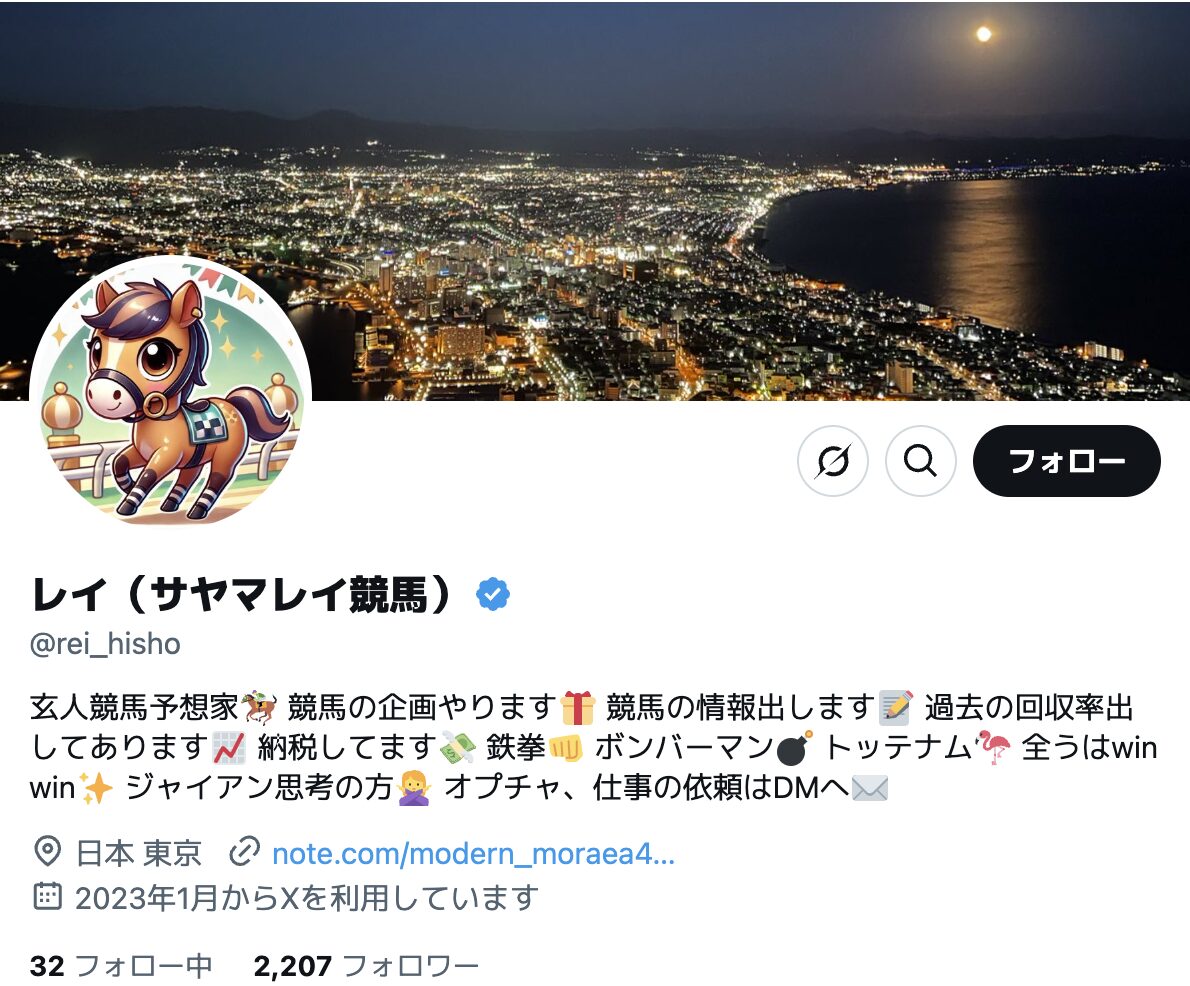This screenshot has width=1190, height=986.
Task: Click the chain link icon beside note.com
Action: pyautogui.click(x=244, y=852)
